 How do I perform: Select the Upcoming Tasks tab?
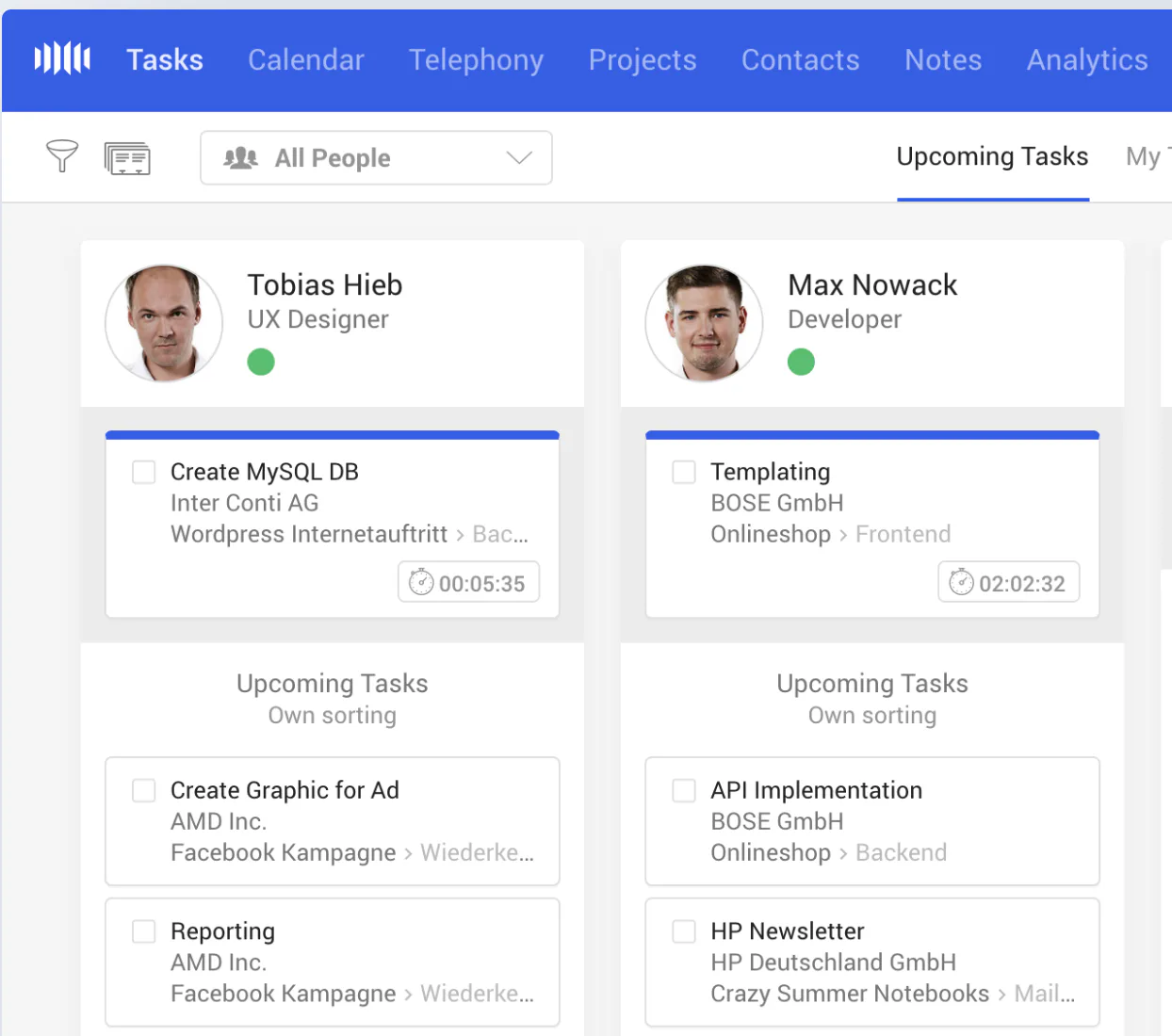[992, 156]
